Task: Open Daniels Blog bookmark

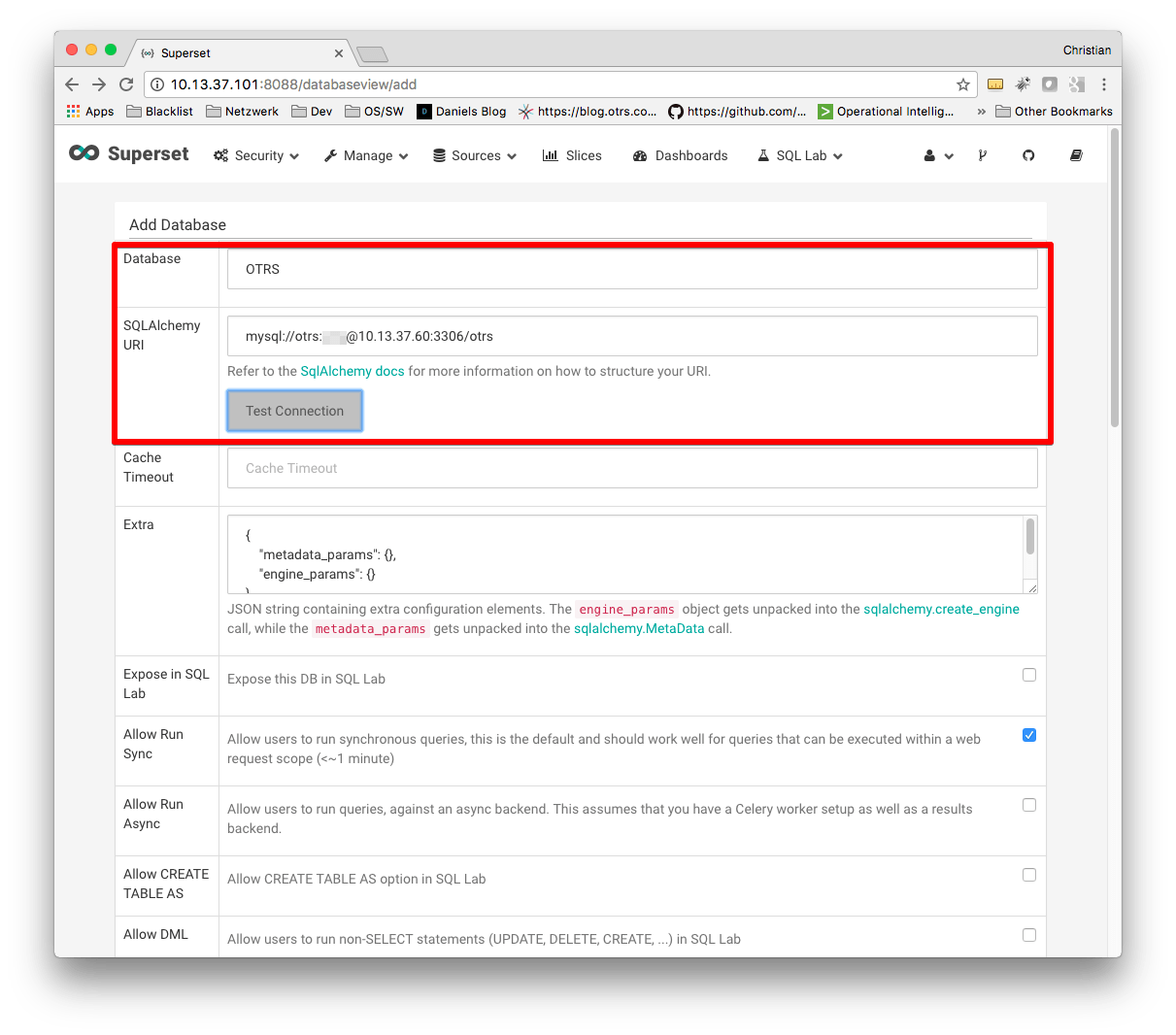Action: coord(461,112)
